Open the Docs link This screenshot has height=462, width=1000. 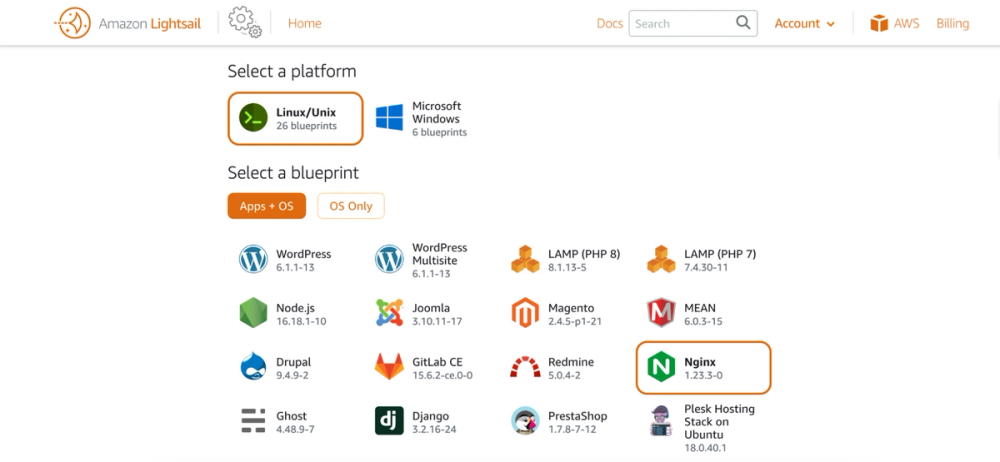610,24
